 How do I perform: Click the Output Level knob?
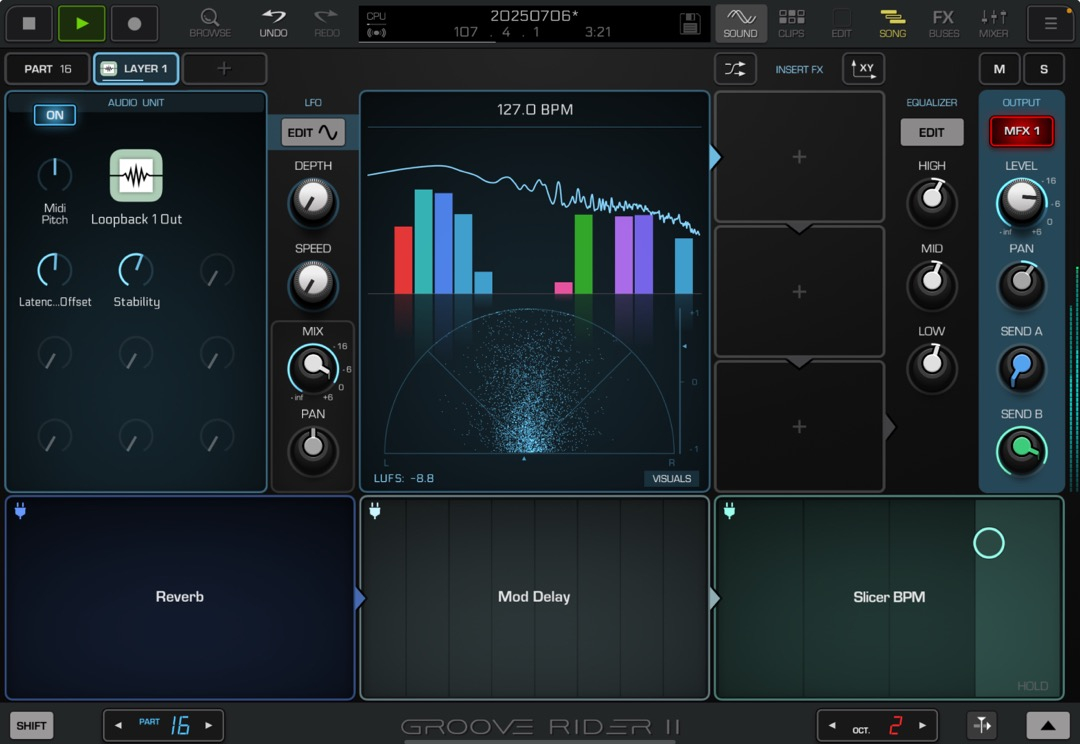click(x=1021, y=201)
